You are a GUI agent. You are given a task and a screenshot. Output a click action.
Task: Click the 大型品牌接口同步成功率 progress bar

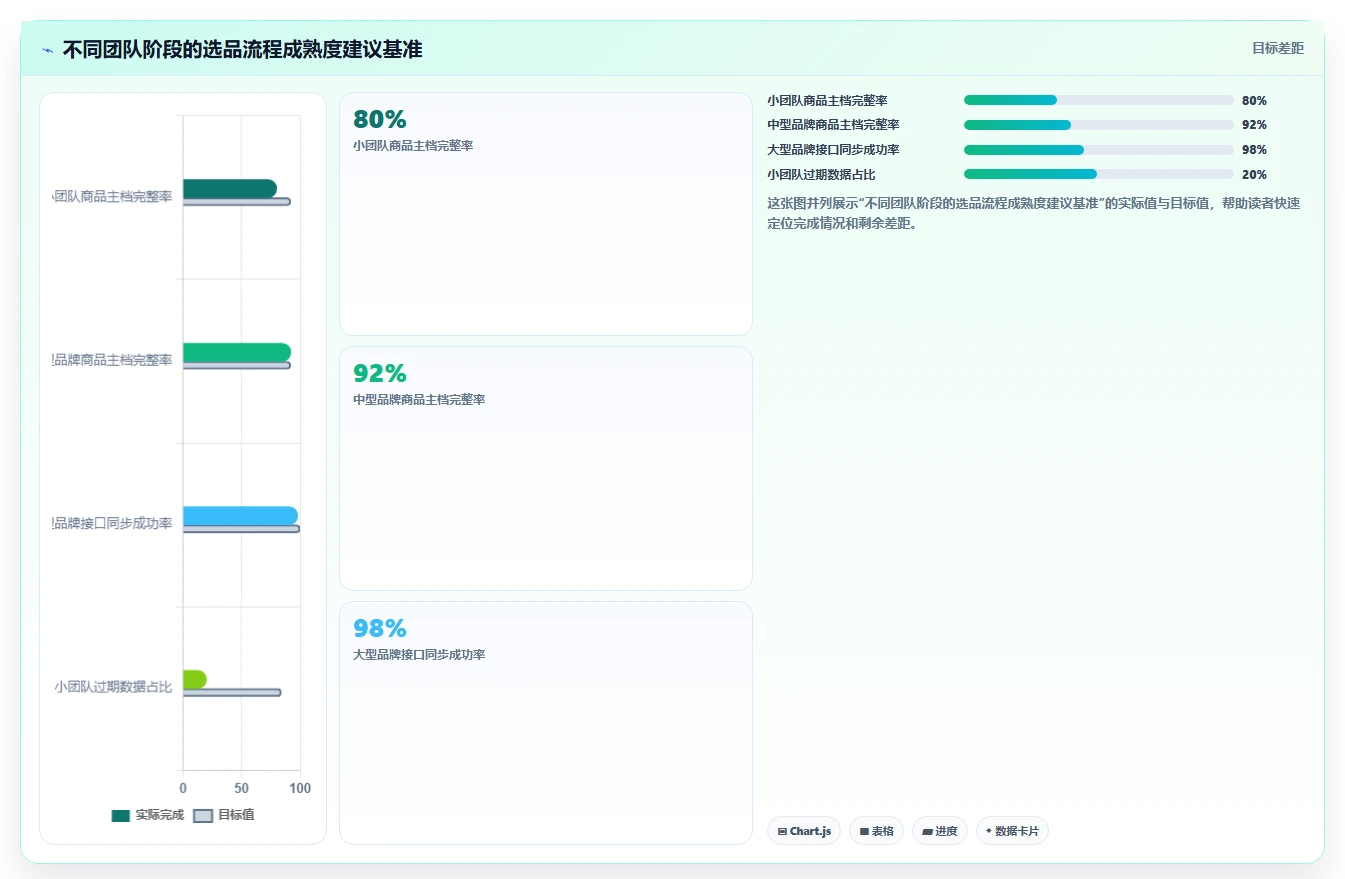point(1098,150)
